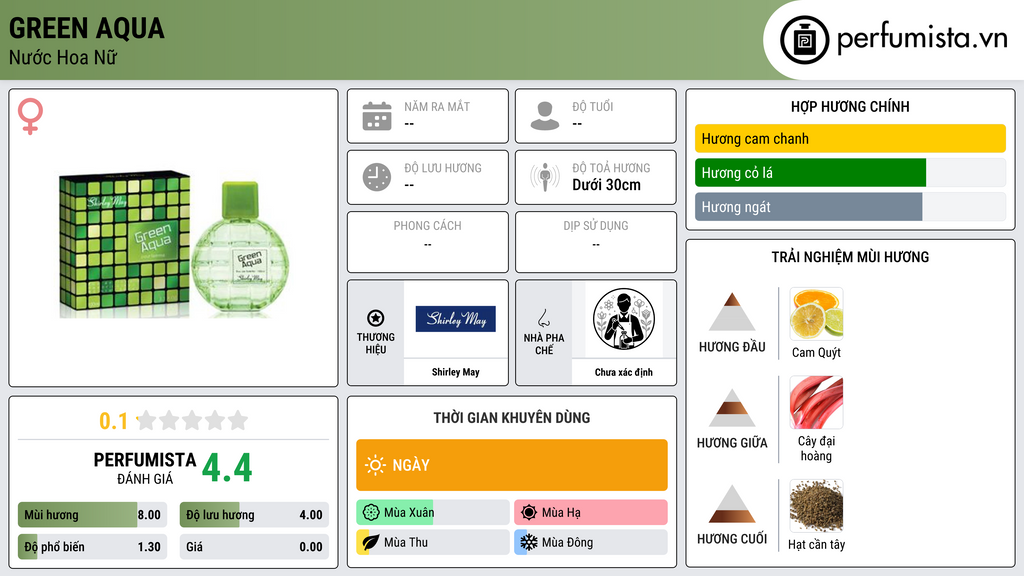Click the calendar icon for Năm ra mắt
The image size is (1024, 576).
[377, 116]
